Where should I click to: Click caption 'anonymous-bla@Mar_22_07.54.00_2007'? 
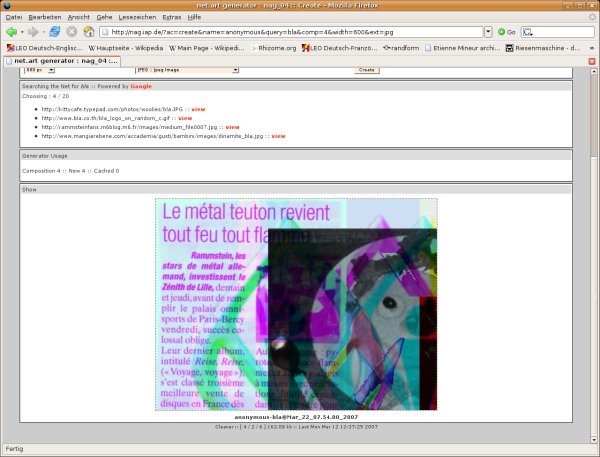(x=296, y=417)
